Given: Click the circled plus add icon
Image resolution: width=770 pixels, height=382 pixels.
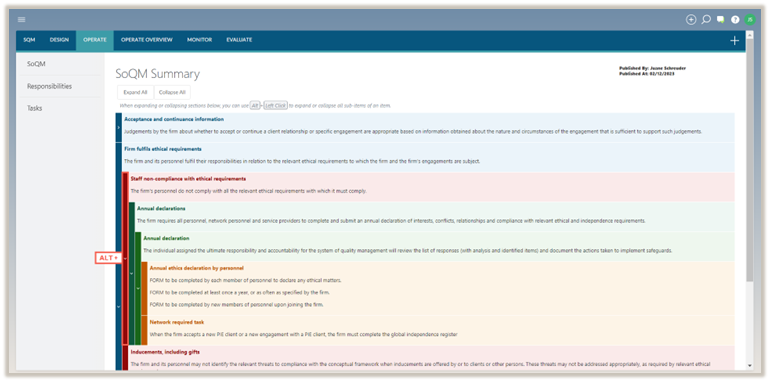Looking at the screenshot, I should coord(691,20).
